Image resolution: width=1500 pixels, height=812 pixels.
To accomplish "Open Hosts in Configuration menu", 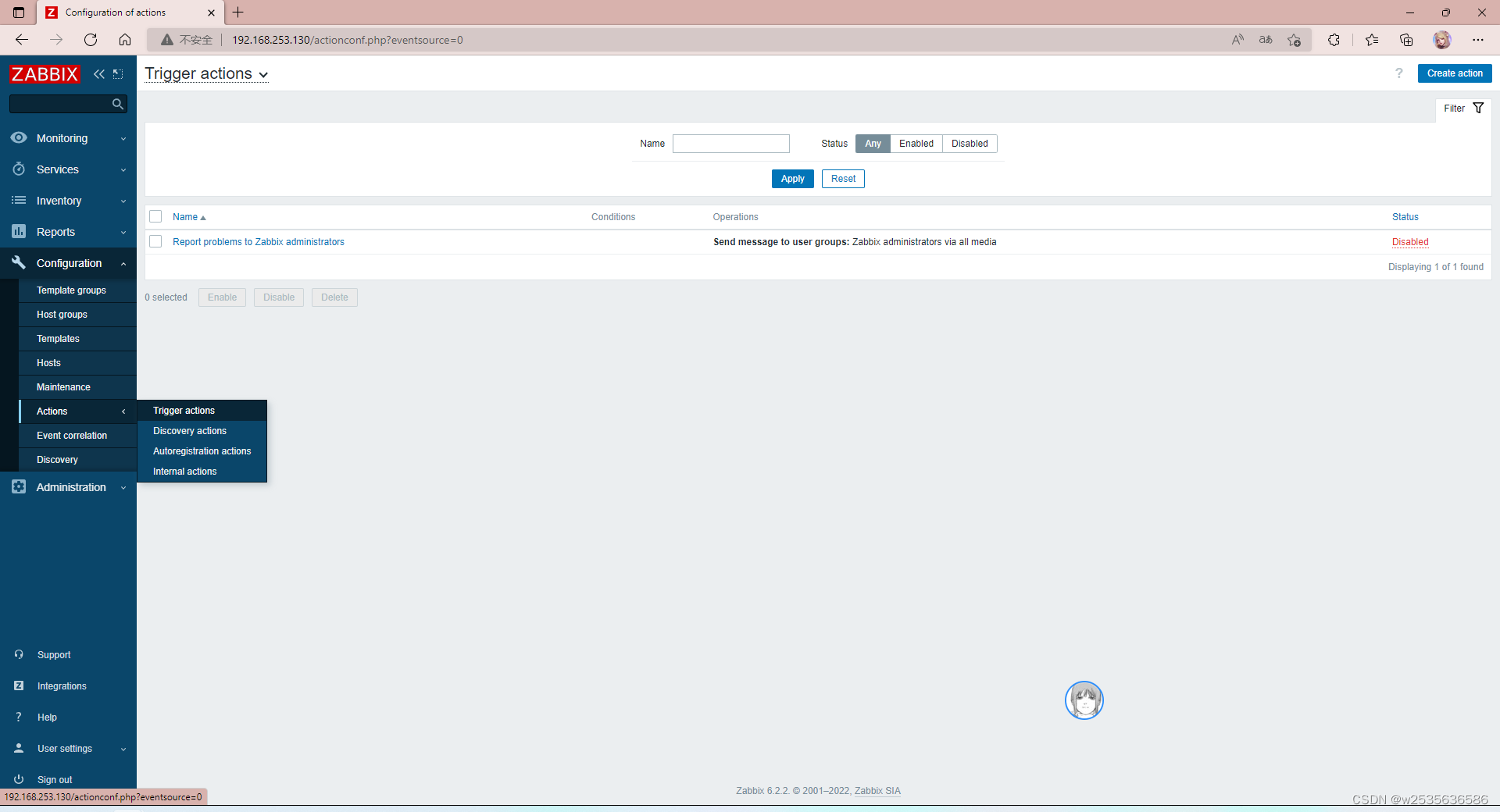I will 77,362.
